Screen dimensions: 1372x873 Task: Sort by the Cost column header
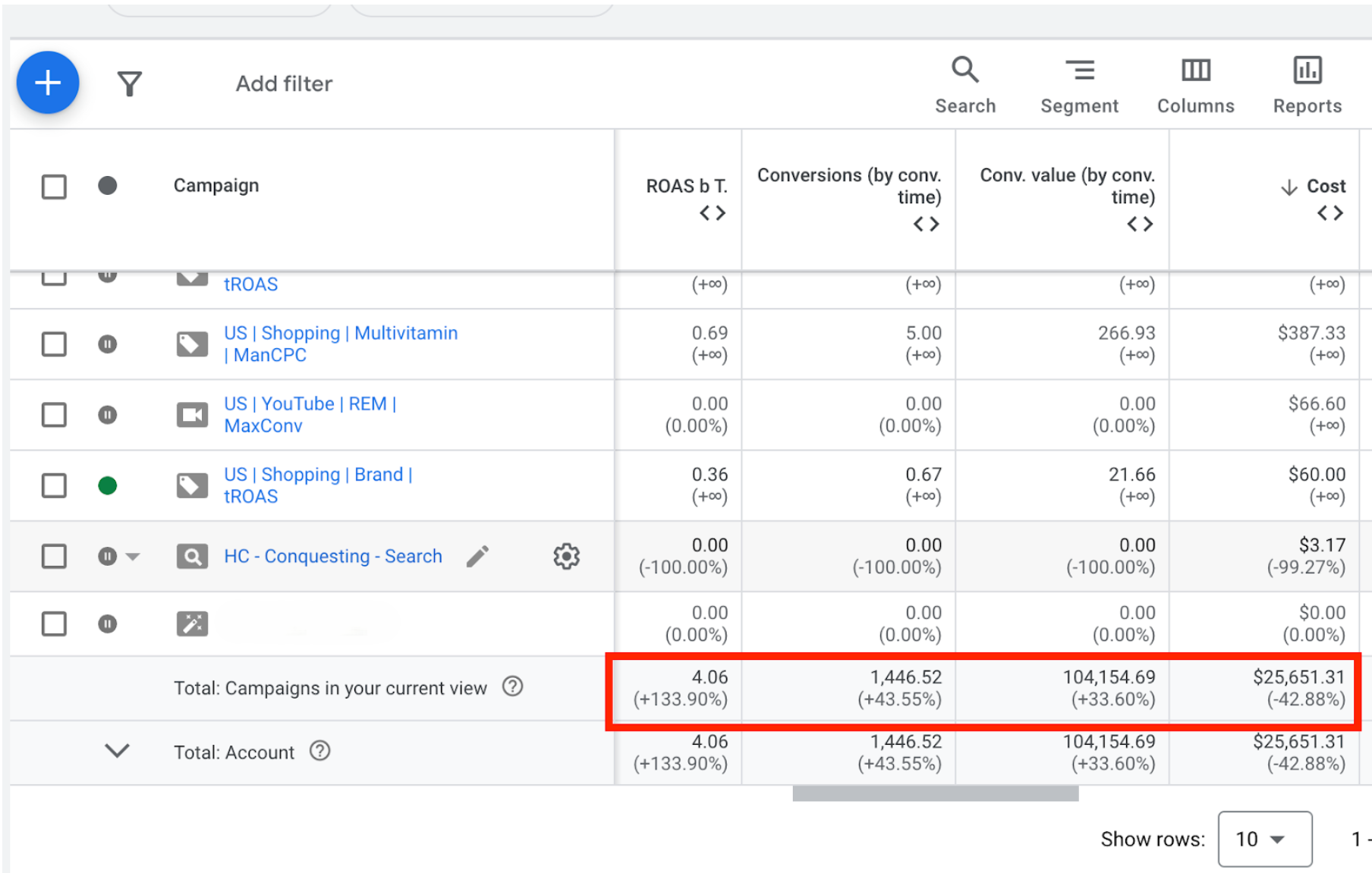pyautogui.click(x=1324, y=187)
